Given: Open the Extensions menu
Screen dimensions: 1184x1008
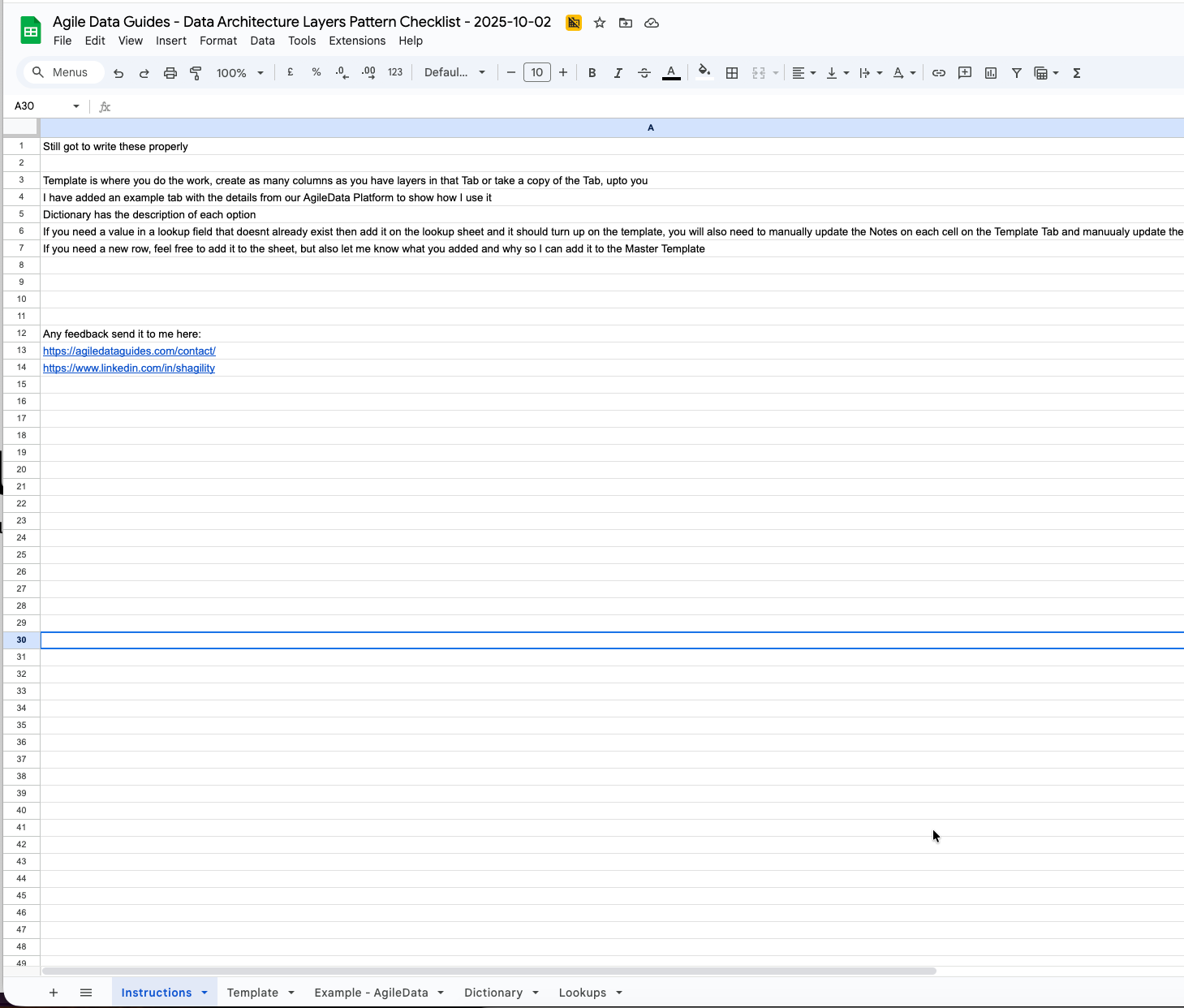Looking at the screenshot, I should coord(357,41).
